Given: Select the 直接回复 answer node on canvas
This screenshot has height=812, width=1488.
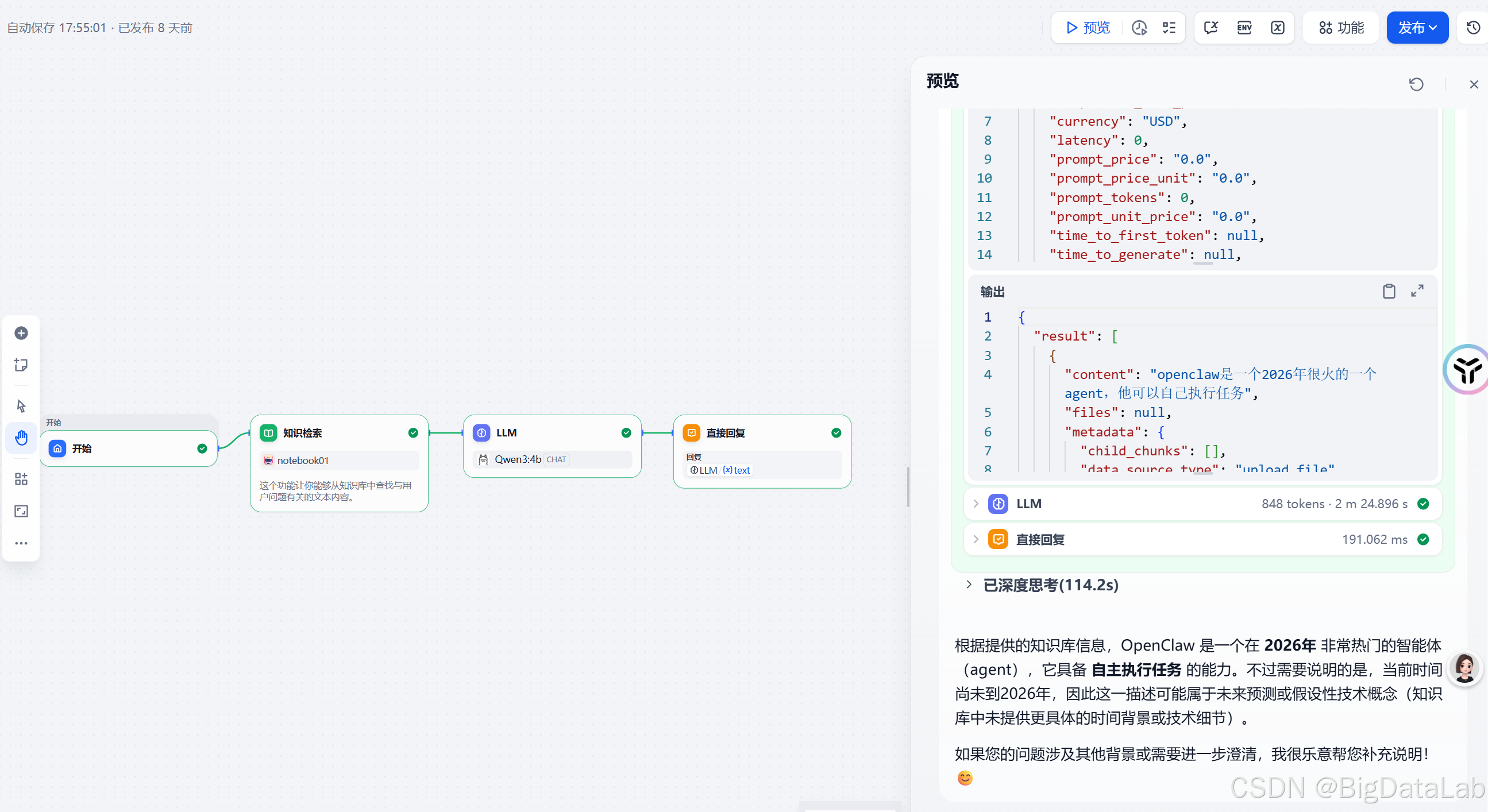Looking at the screenshot, I should tap(762, 451).
